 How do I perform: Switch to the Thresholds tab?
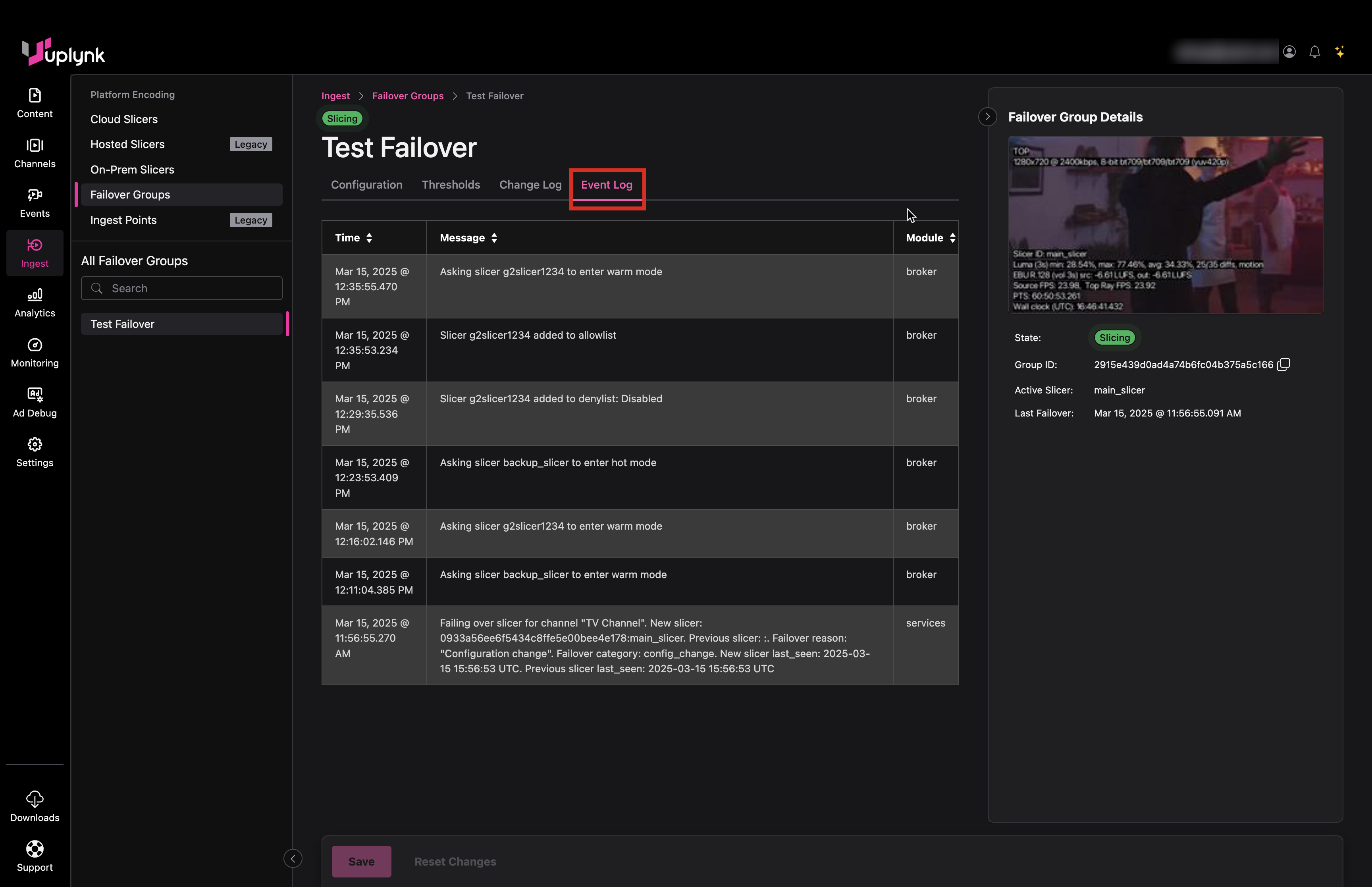coord(450,185)
